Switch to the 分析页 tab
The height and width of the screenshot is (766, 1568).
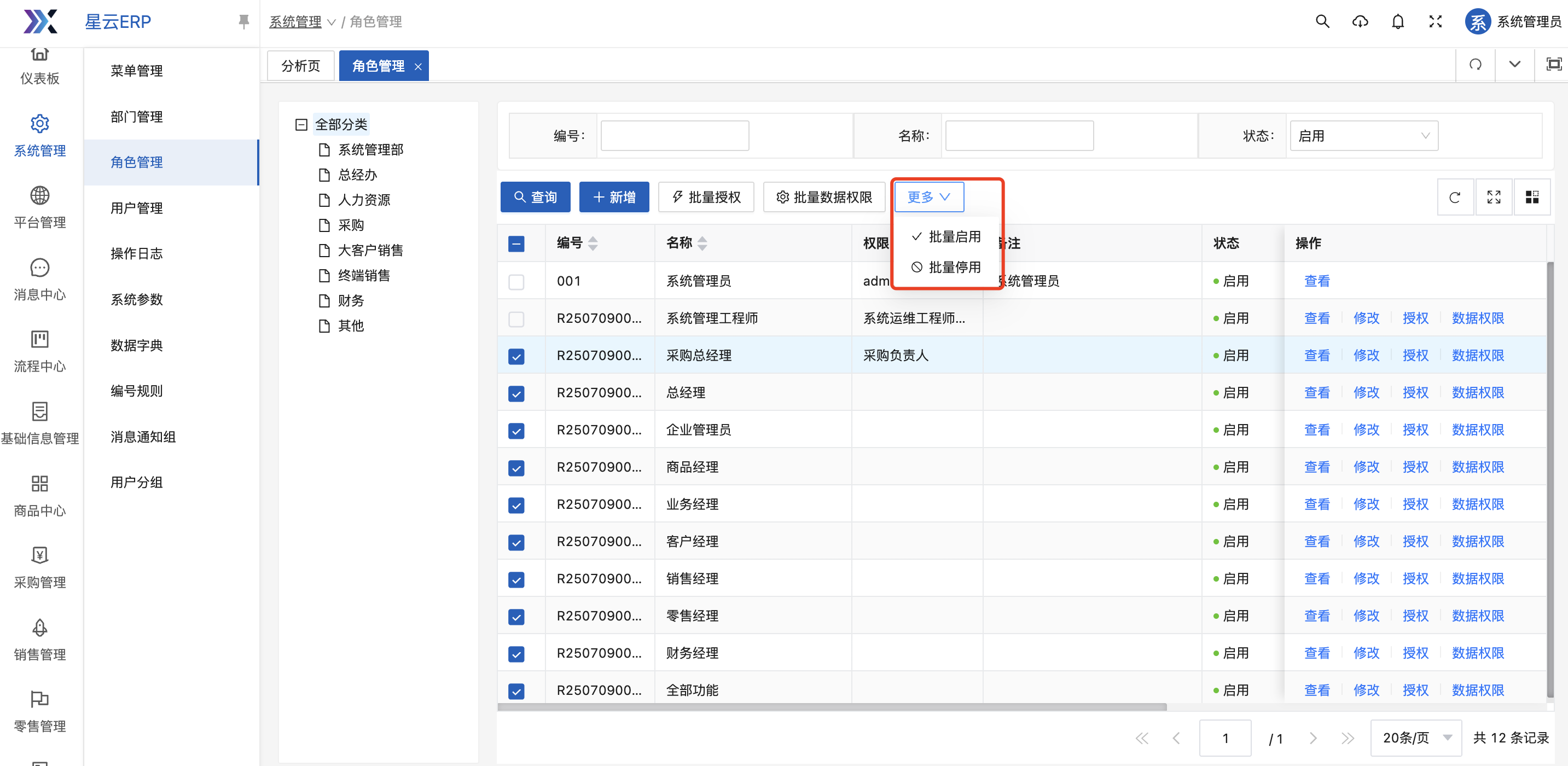[301, 66]
